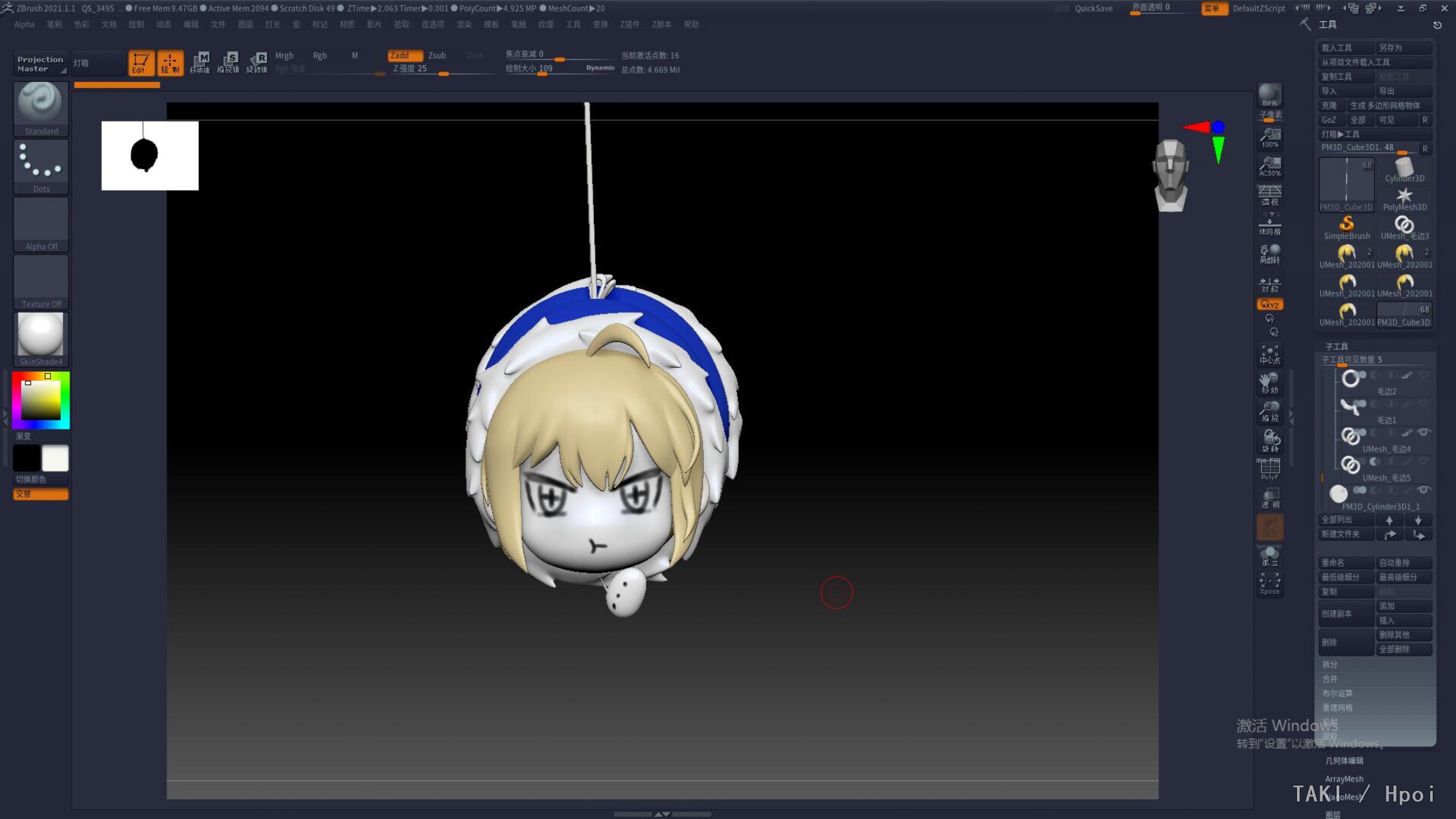This screenshot has width=1456, height=819.
Task: Select SimpleBrush tool
Action: (x=1346, y=227)
